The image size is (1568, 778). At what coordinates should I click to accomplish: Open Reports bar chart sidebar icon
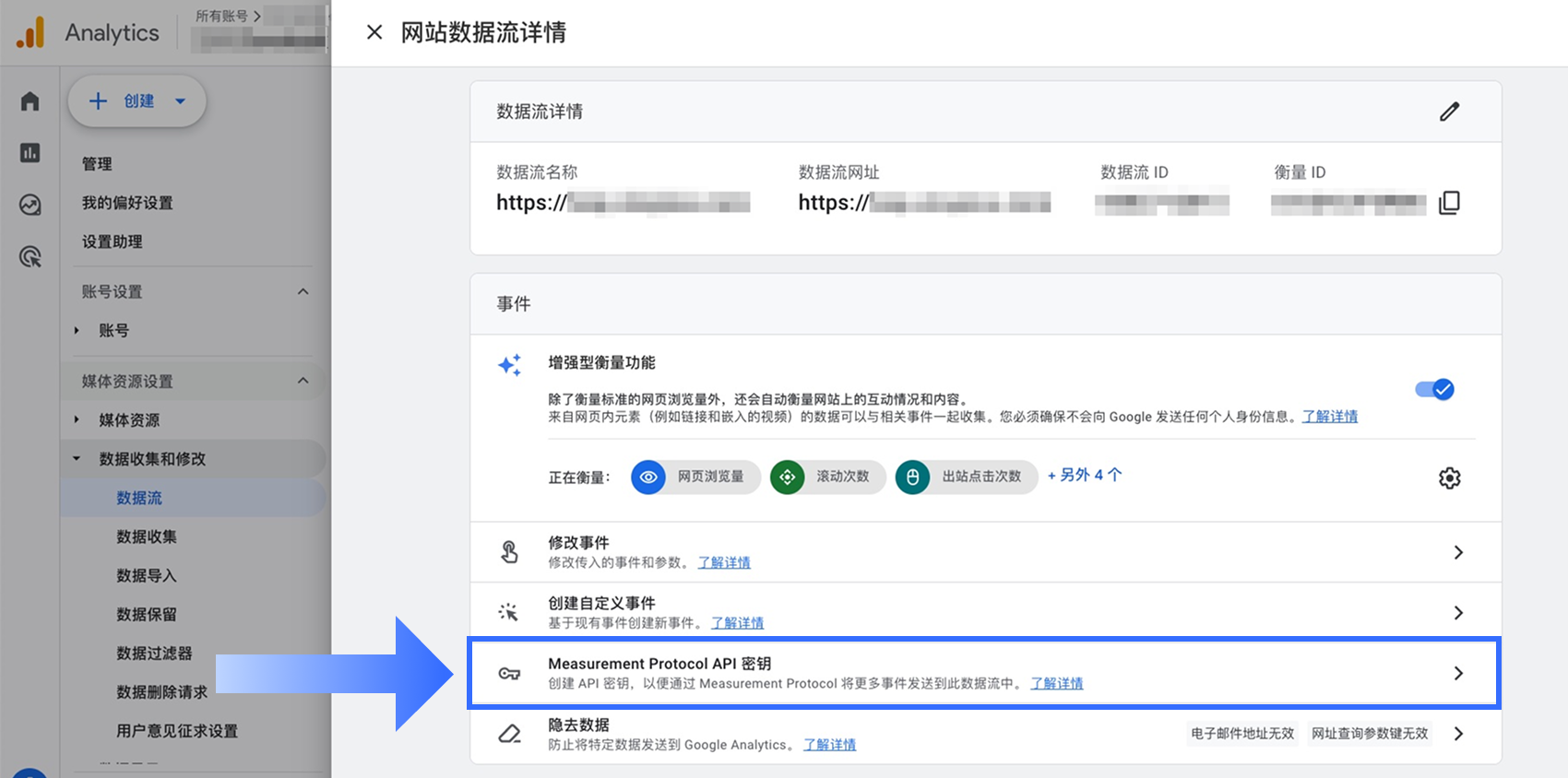pyautogui.click(x=30, y=152)
